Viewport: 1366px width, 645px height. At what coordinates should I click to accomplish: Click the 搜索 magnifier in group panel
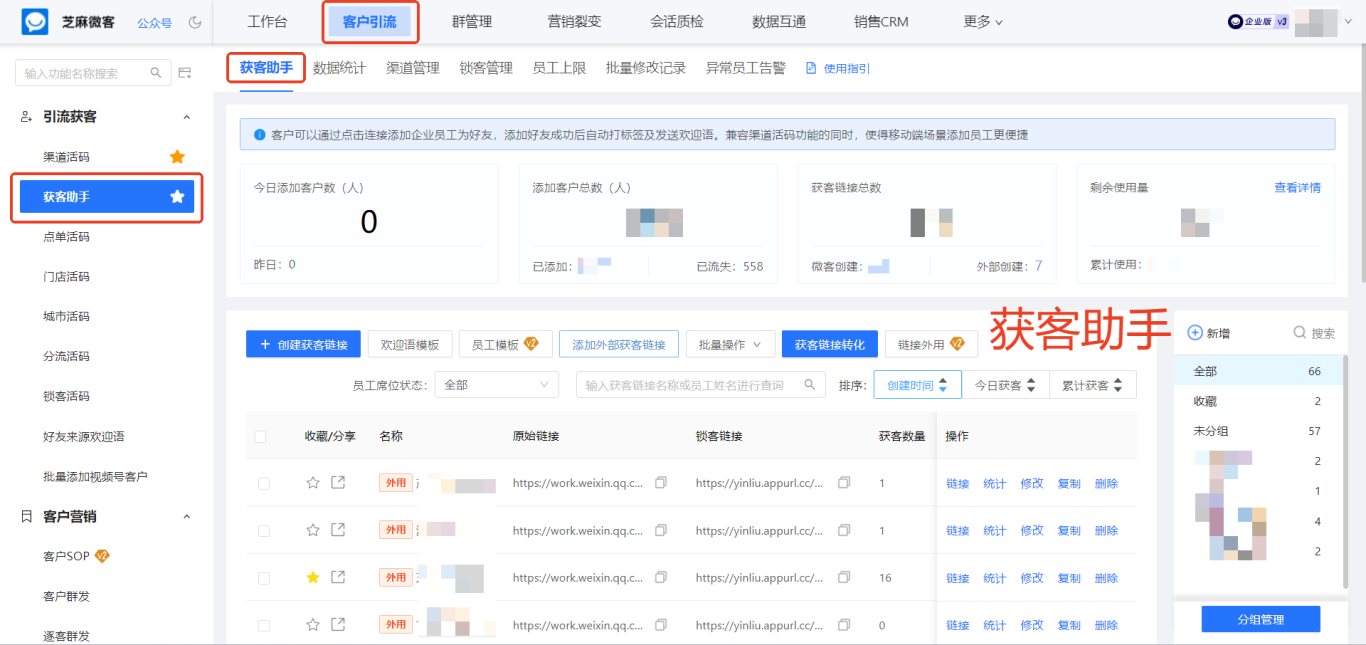click(x=1299, y=333)
